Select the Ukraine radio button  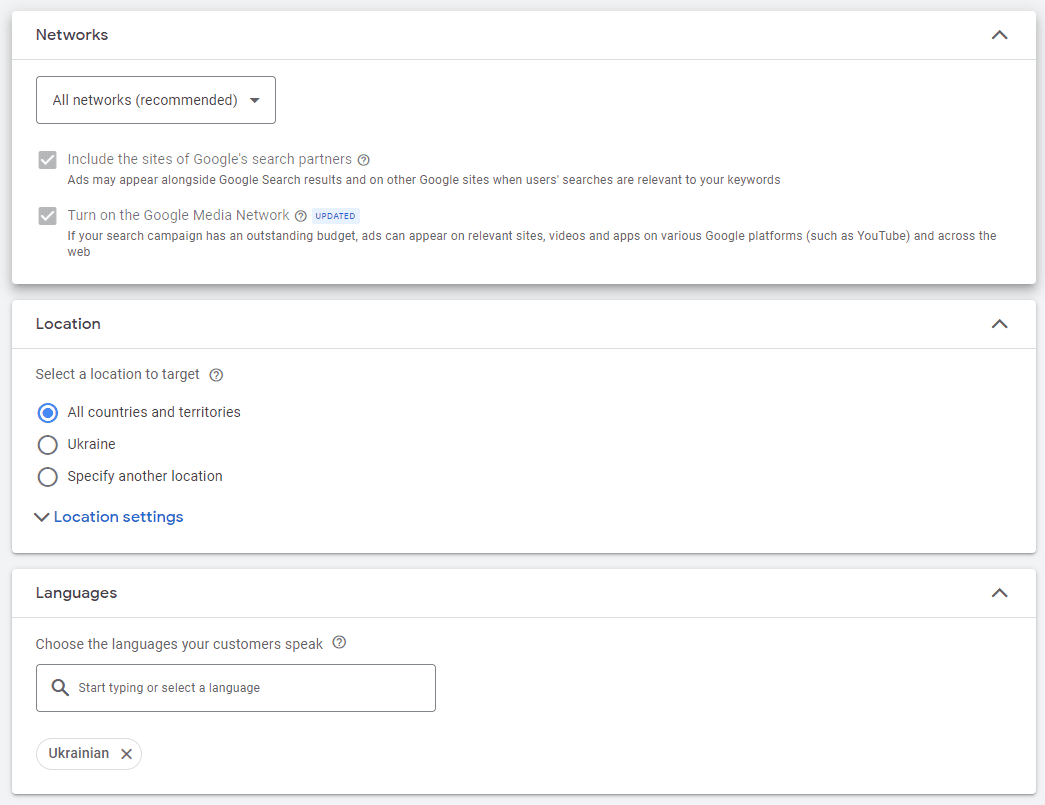(47, 444)
